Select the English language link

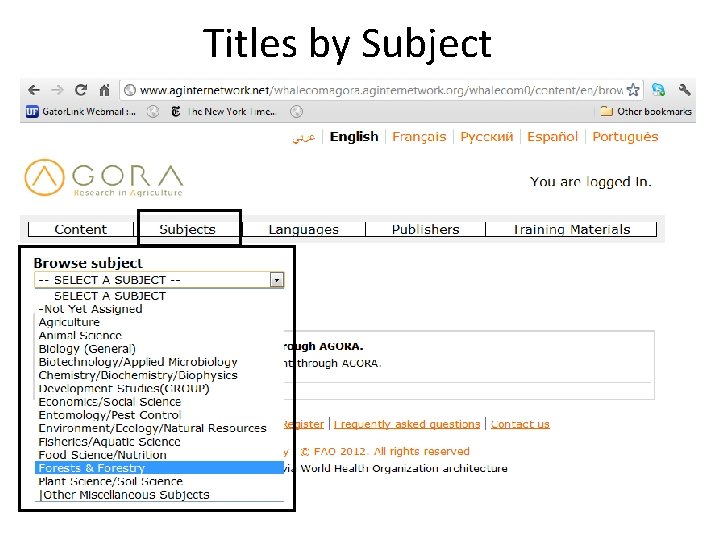pos(354,136)
